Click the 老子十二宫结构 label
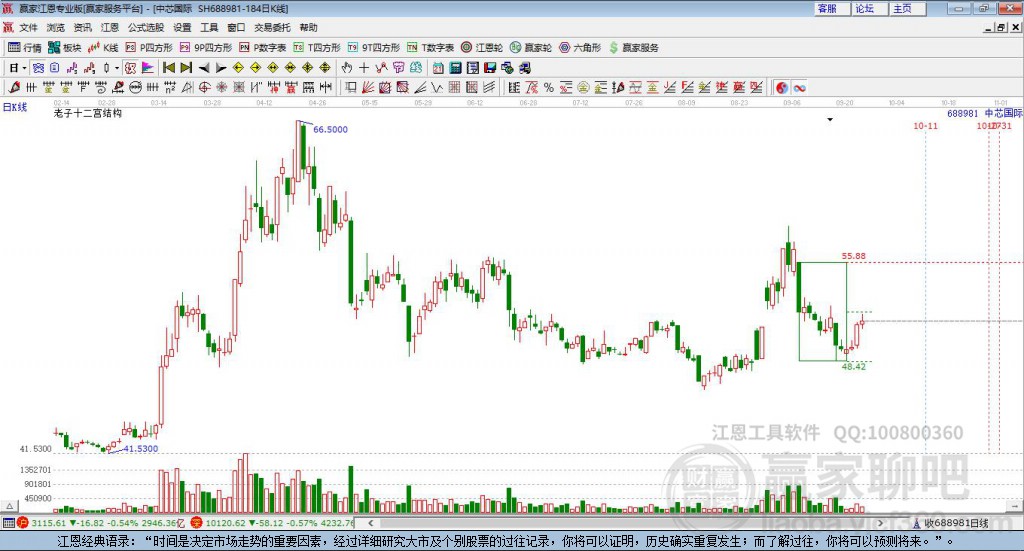Viewport: 1024px width, 551px height. click(x=88, y=113)
